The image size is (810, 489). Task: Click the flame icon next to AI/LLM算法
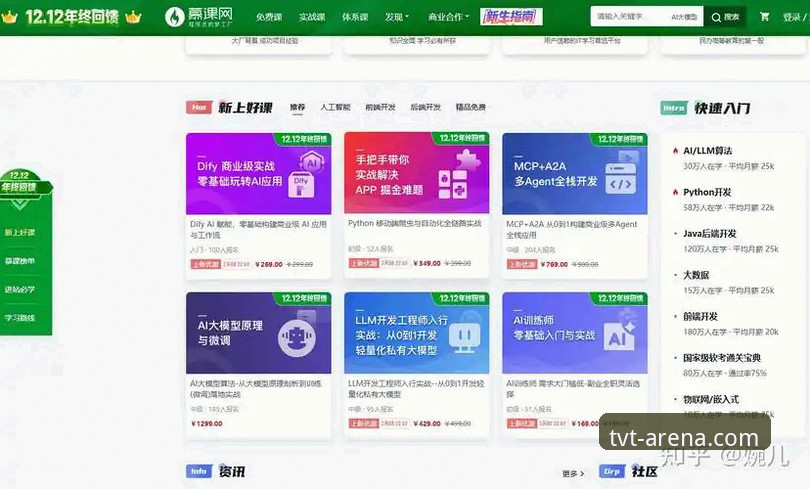point(675,151)
